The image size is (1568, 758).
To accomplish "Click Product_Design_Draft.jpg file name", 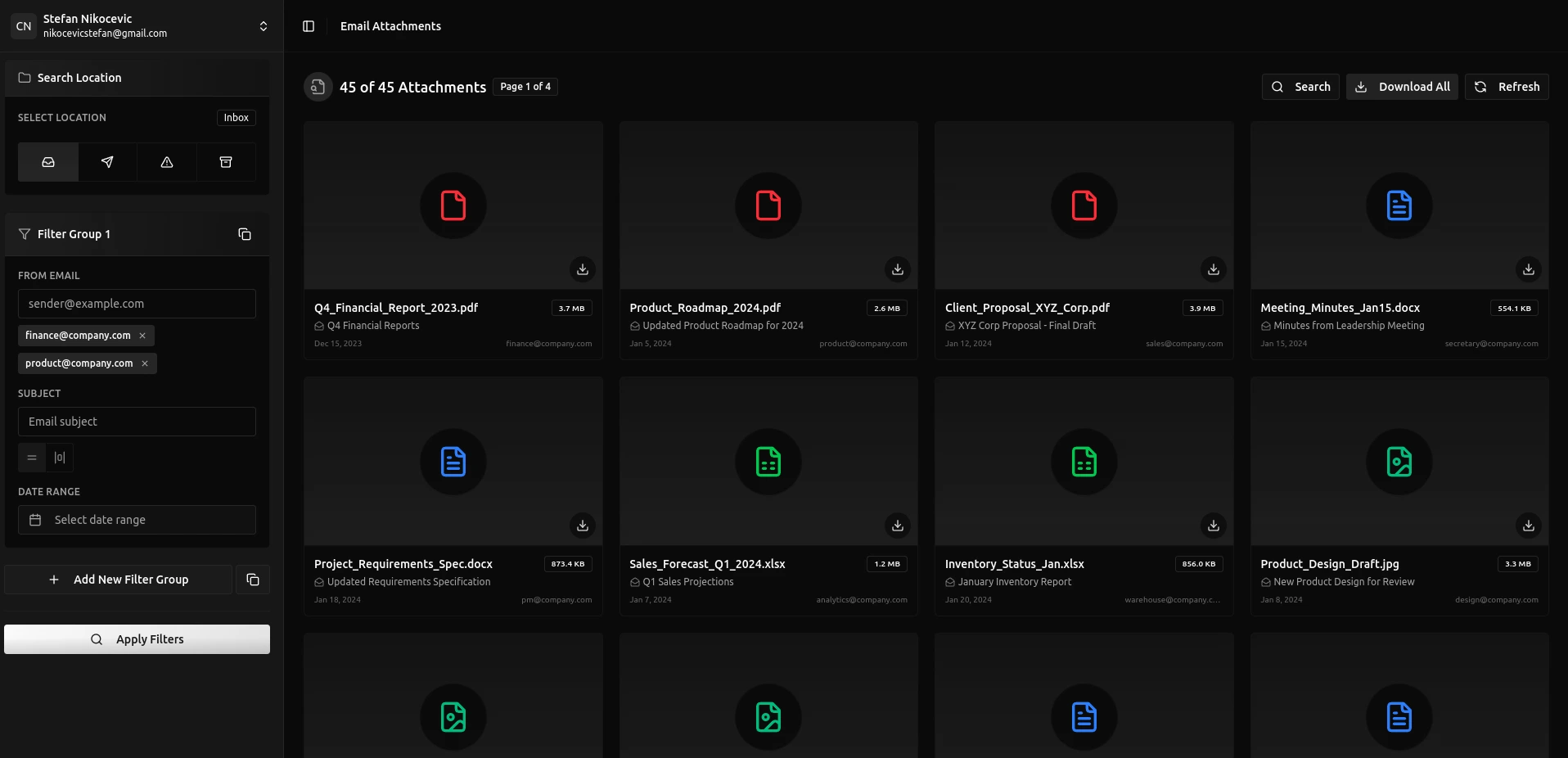I will [1330, 564].
